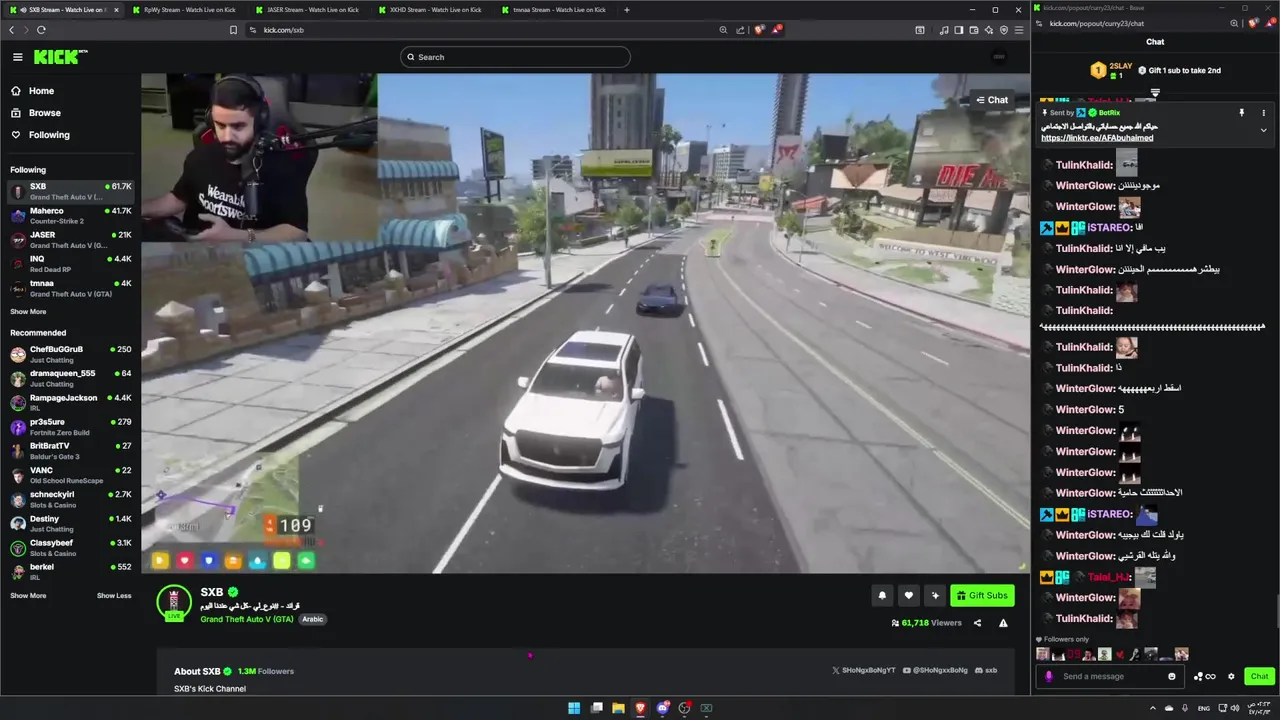Open the linktr.ee link in pinned message
Image resolution: width=1280 pixels, height=720 pixels.
(x=1097, y=138)
